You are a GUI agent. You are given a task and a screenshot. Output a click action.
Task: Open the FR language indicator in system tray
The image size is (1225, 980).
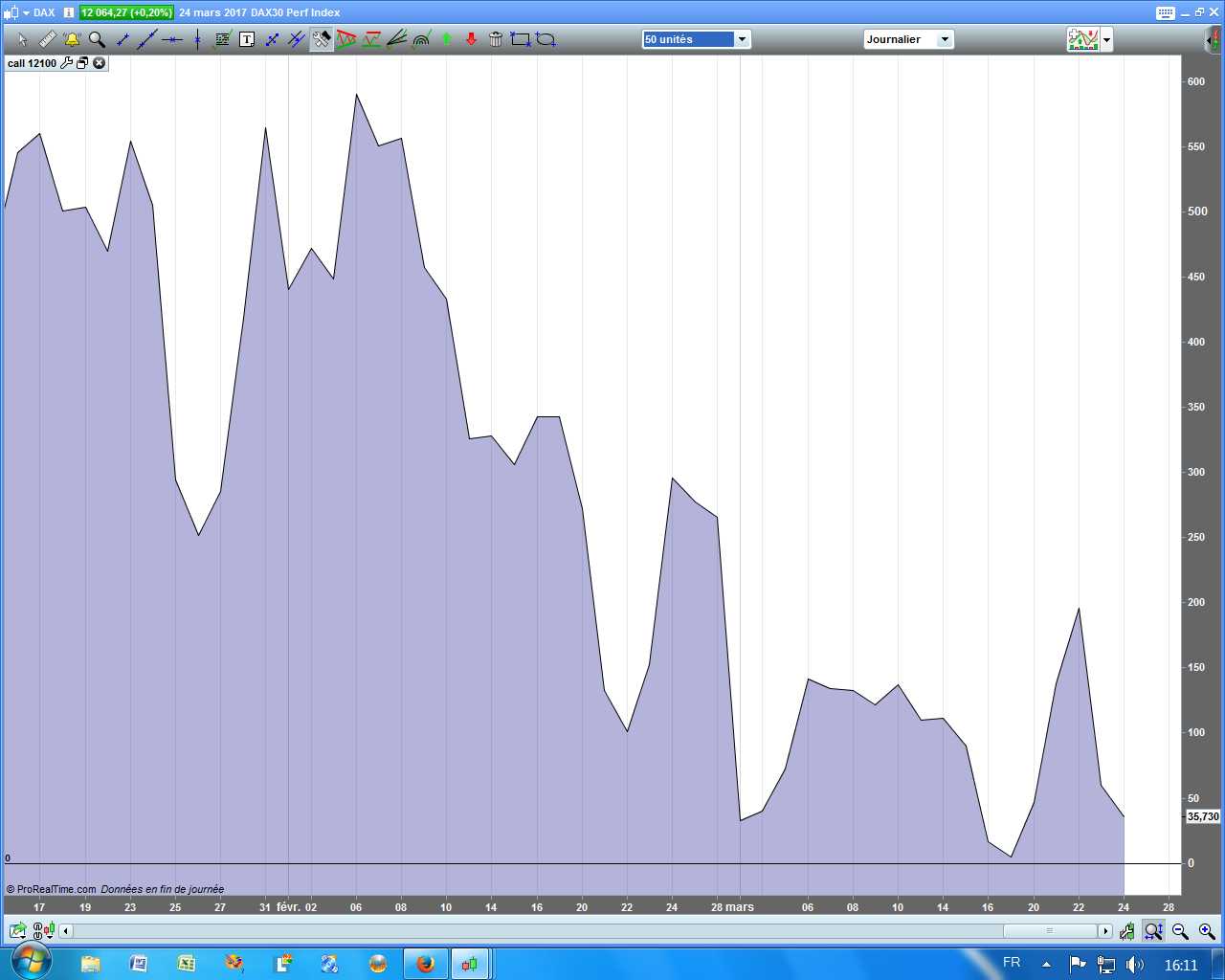(1012, 963)
